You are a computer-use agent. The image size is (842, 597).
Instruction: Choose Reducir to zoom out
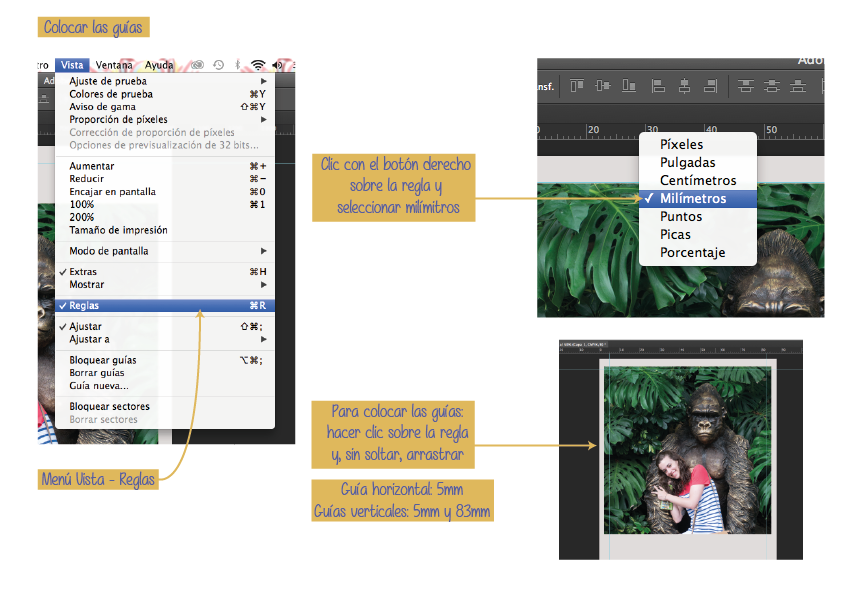[x=165, y=179]
